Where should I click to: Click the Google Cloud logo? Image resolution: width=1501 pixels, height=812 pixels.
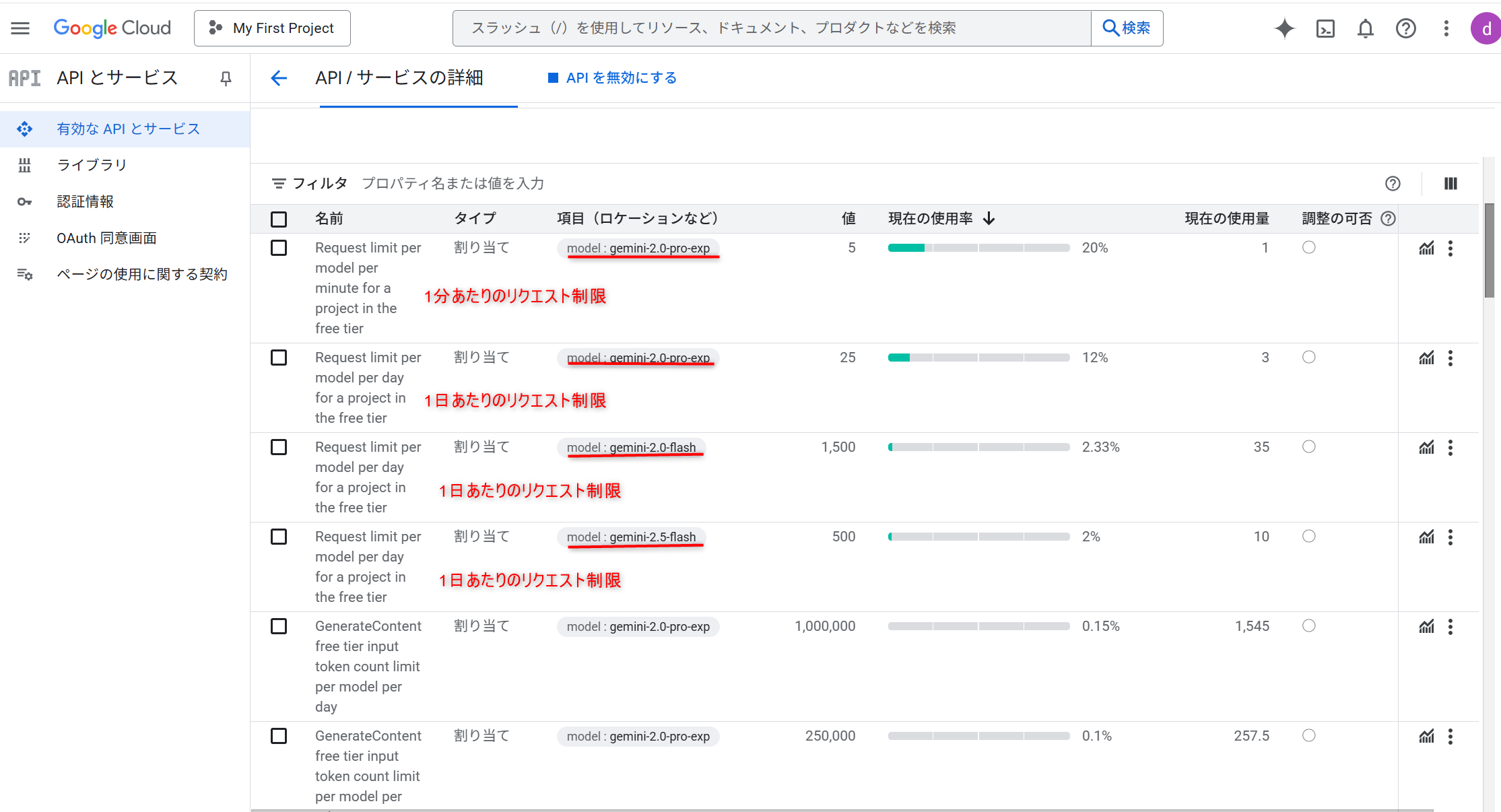(112, 28)
